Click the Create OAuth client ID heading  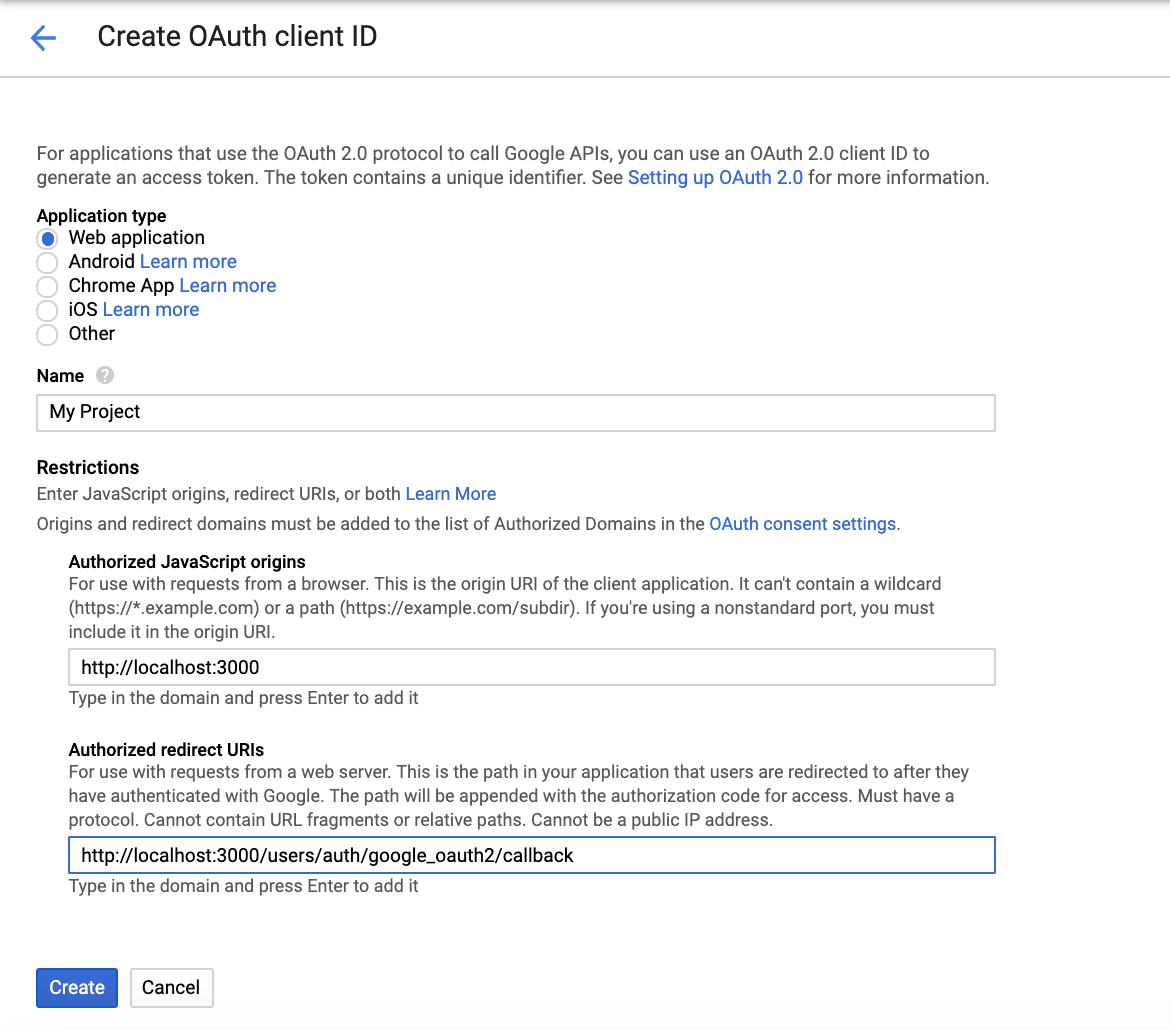pyautogui.click(x=237, y=37)
